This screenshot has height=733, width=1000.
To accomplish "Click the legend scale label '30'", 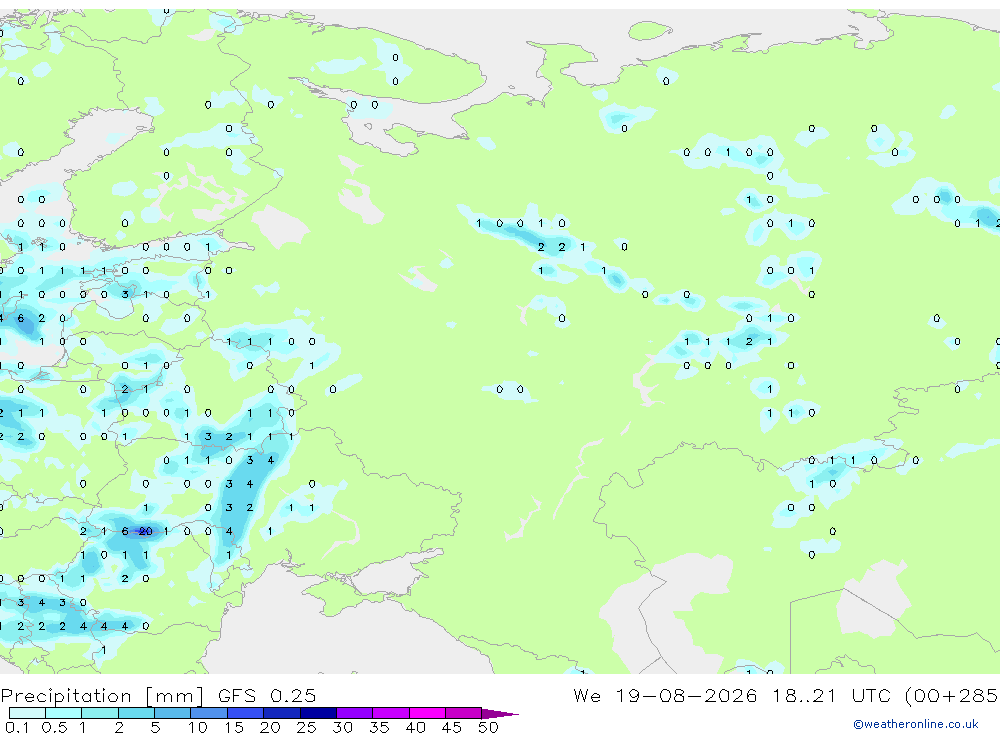I will pyautogui.click(x=342, y=727).
